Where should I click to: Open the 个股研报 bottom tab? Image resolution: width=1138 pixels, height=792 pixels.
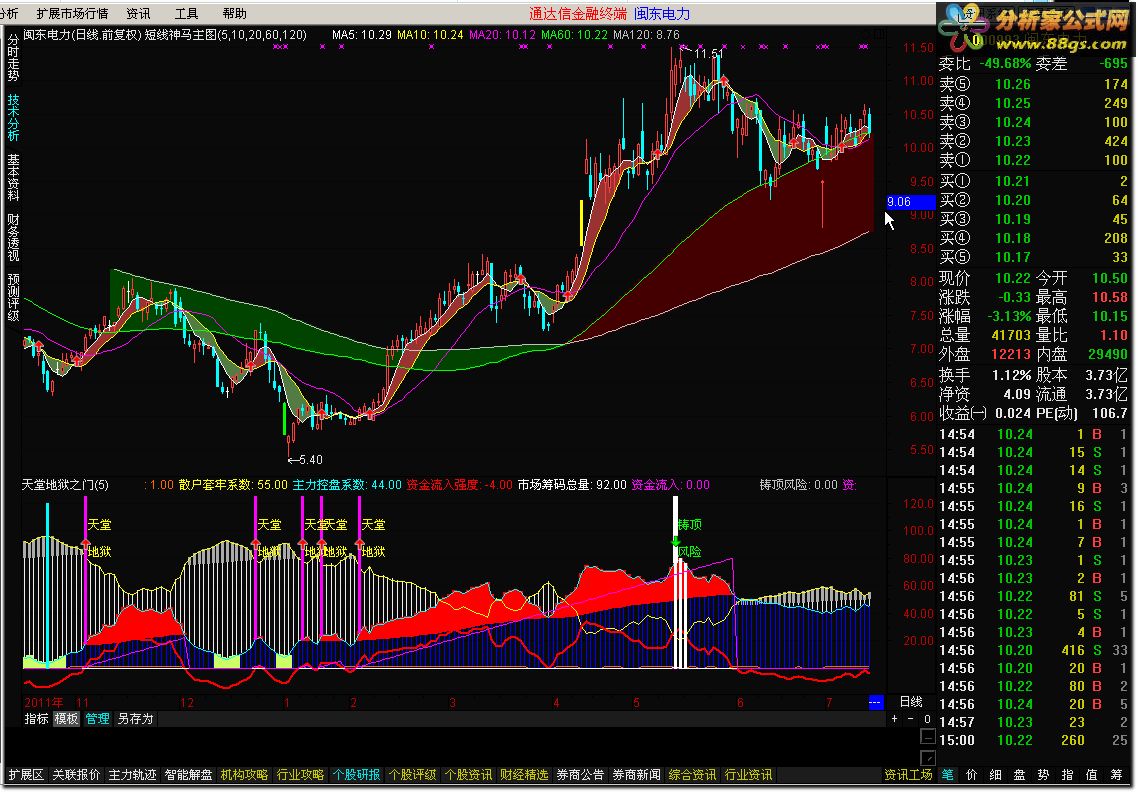(356, 775)
